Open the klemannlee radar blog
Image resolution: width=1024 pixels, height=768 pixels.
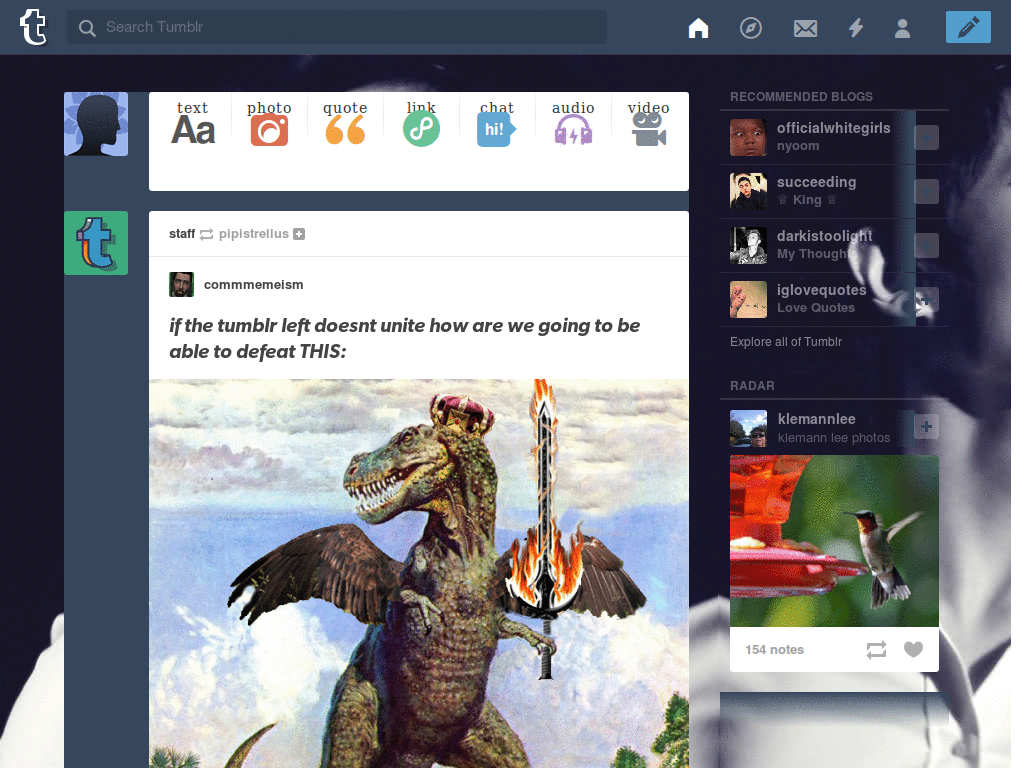pyautogui.click(x=816, y=419)
